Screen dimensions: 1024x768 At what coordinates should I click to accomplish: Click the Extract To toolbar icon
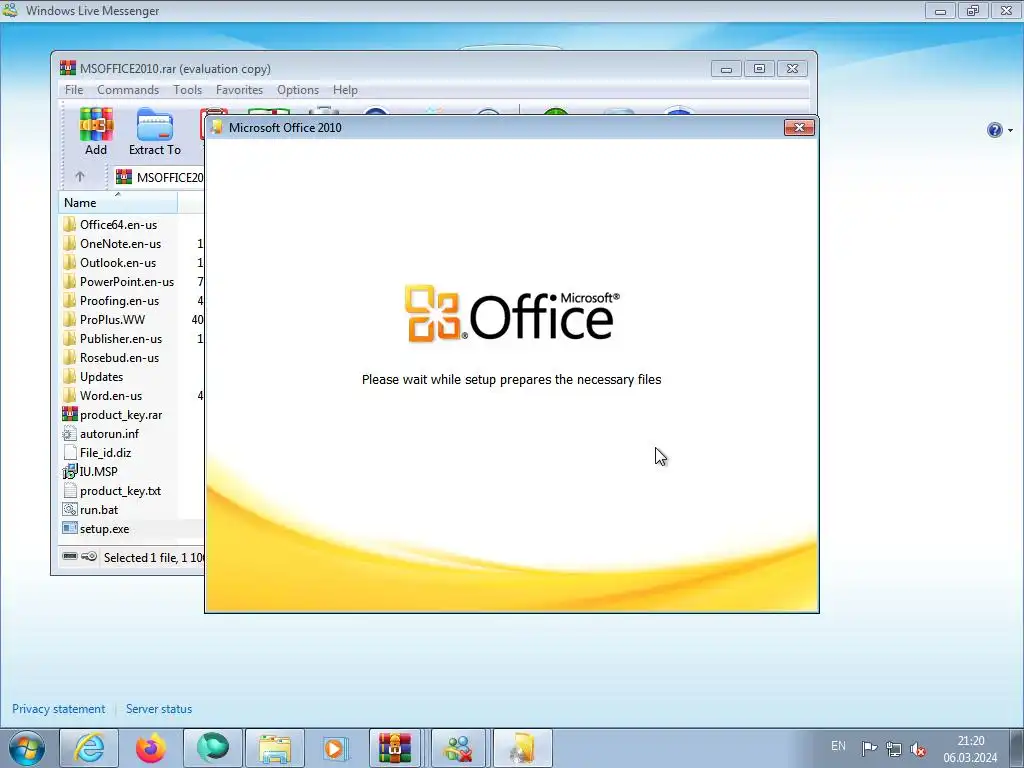pos(155,131)
